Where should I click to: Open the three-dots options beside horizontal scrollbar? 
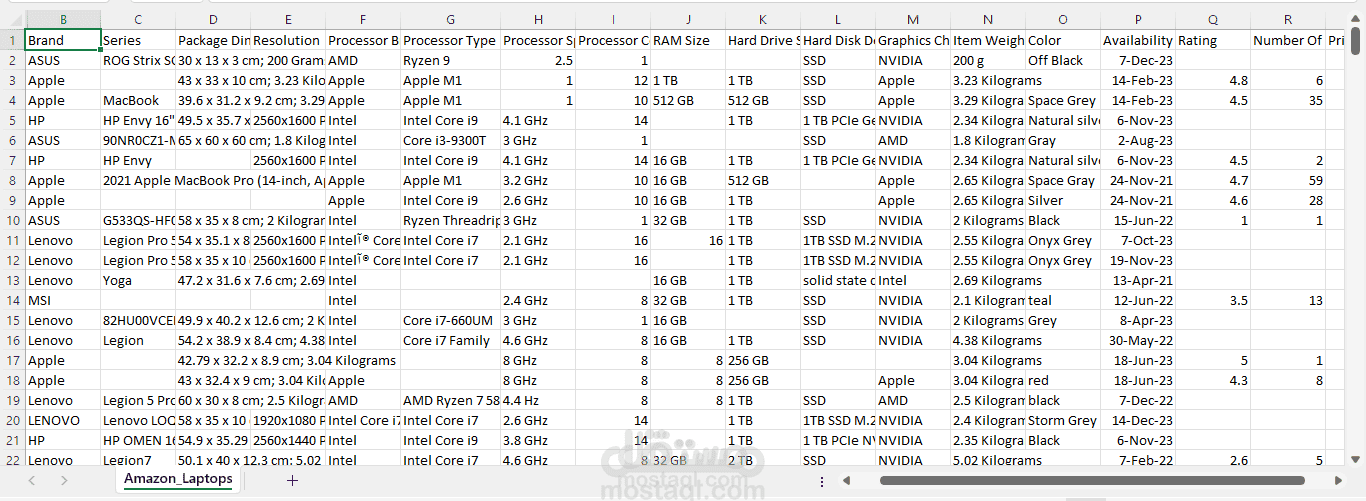[822, 481]
